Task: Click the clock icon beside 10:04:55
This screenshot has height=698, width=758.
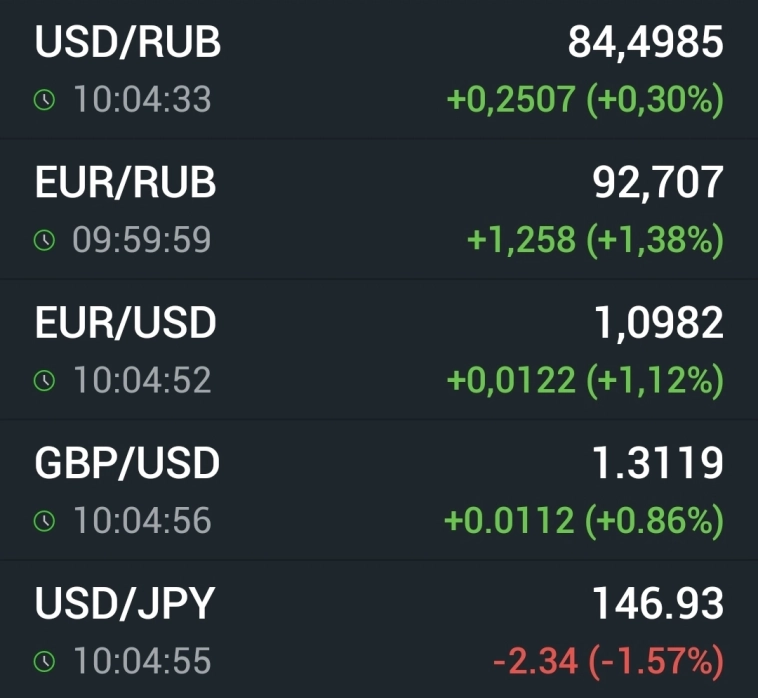Action: pos(43,661)
